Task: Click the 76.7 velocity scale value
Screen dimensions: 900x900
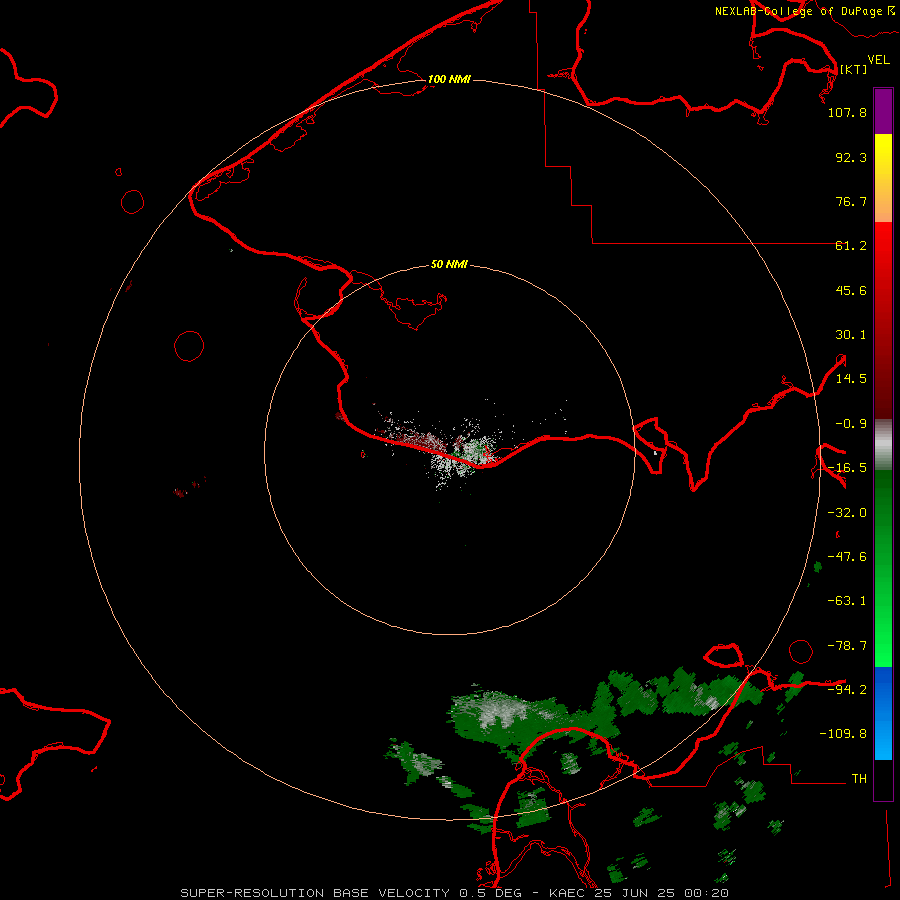Action: point(851,201)
